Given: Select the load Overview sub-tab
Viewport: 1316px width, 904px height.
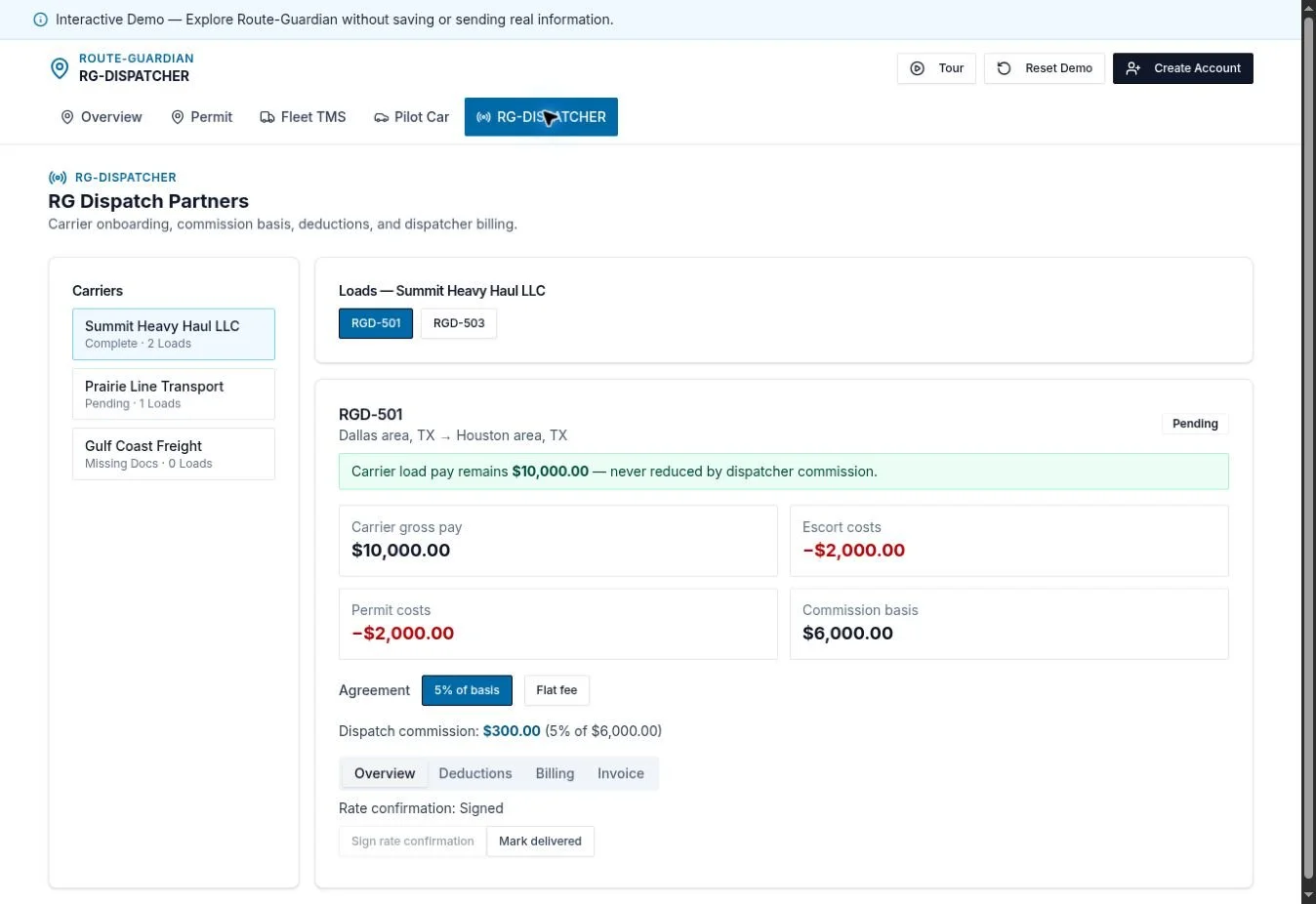Looking at the screenshot, I should coord(385,773).
